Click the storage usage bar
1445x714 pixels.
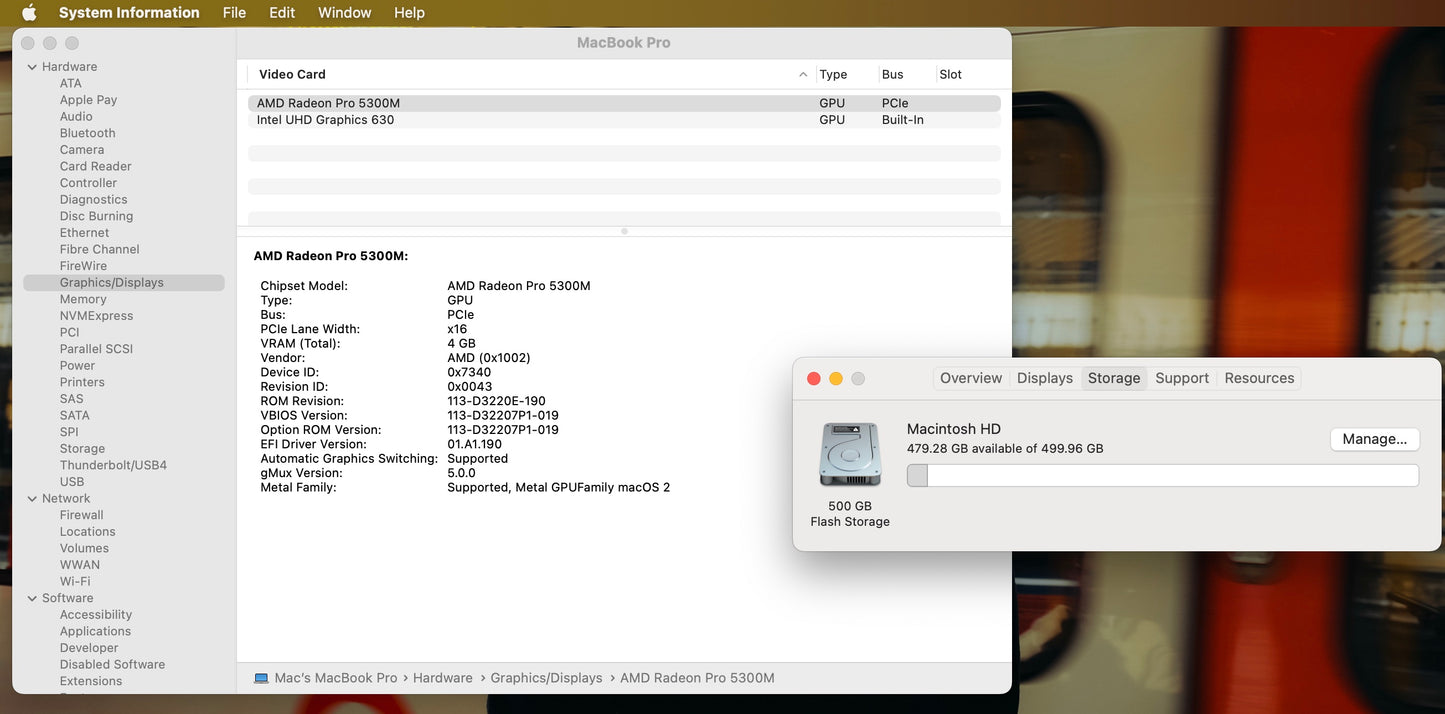coord(1162,476)
